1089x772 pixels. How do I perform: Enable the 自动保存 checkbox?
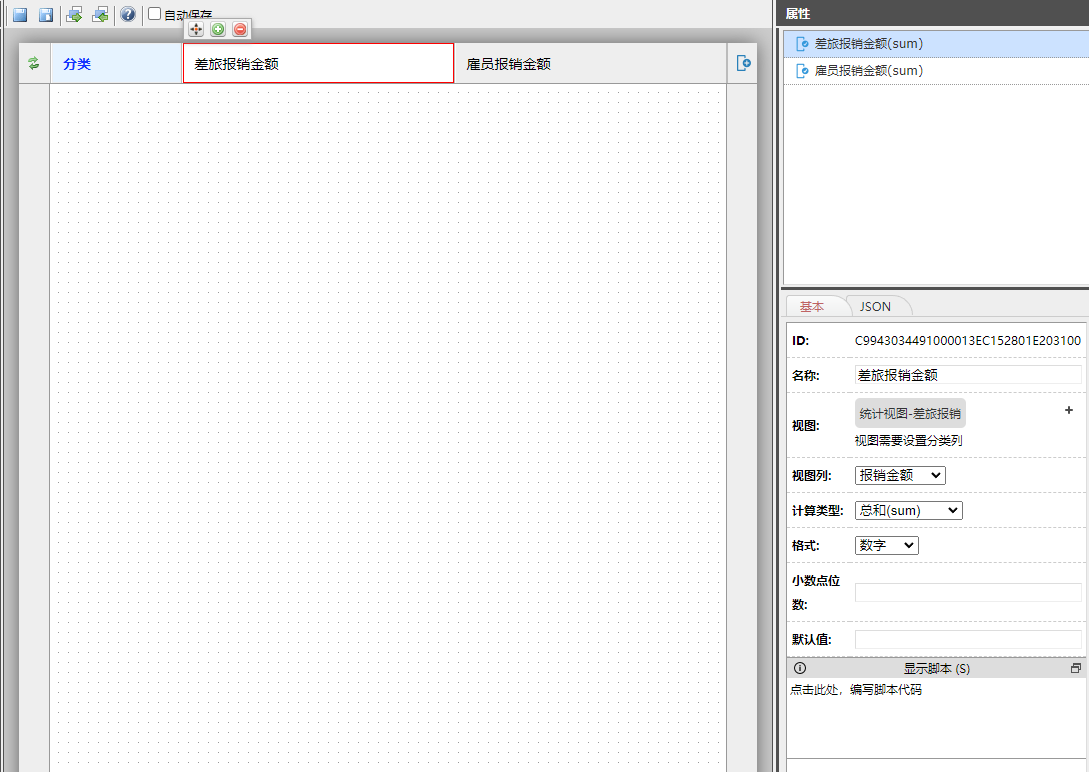coord(155,14)
